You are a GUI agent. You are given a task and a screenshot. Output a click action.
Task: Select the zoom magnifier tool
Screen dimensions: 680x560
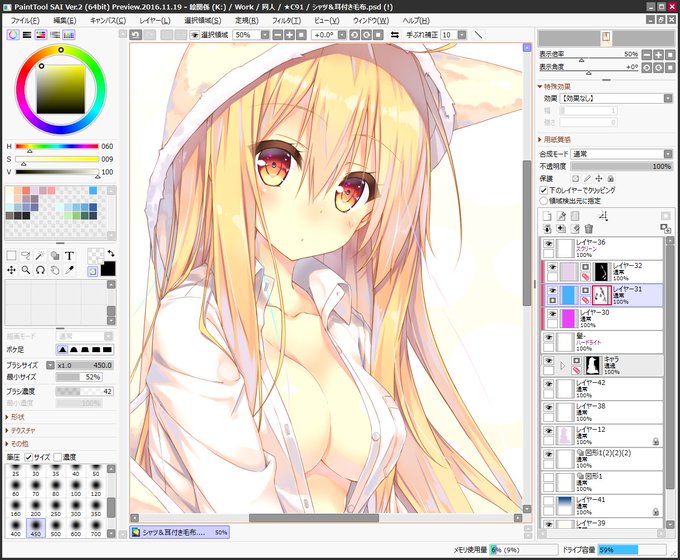tap(26, 270)
